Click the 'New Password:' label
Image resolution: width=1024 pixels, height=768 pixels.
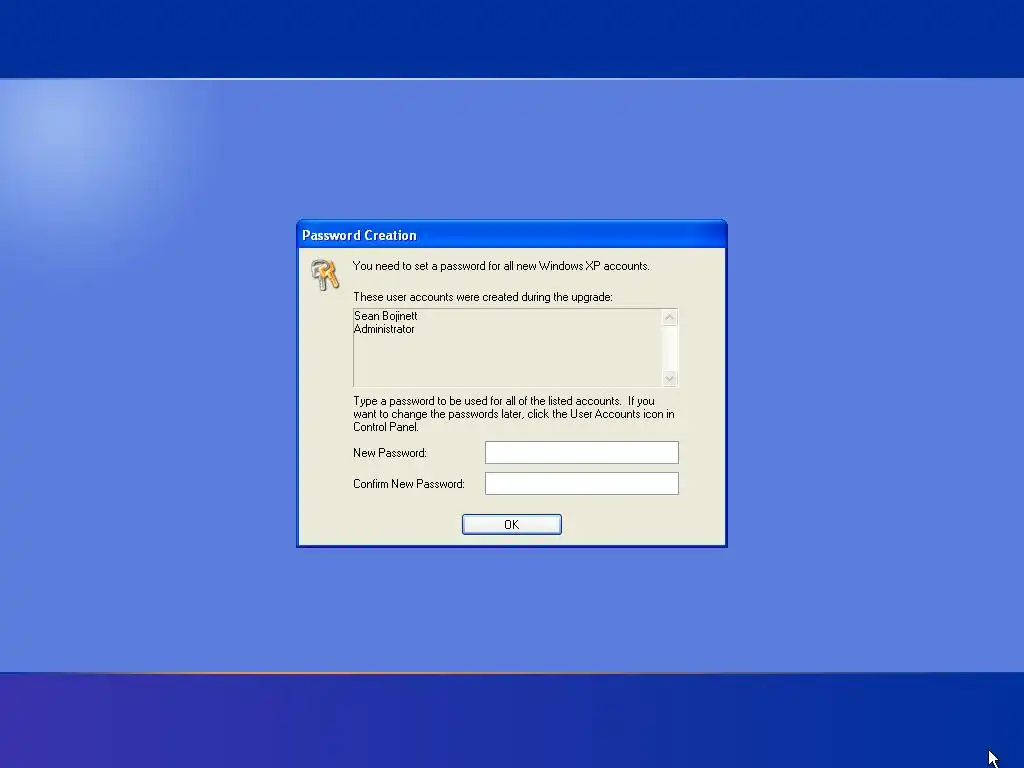point(390,453)
